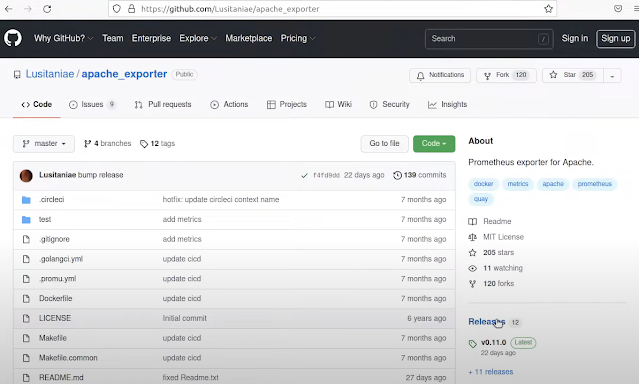Switch to the Actions tab
Viewport: 639px width, 384px height.
tap(229, 104)
